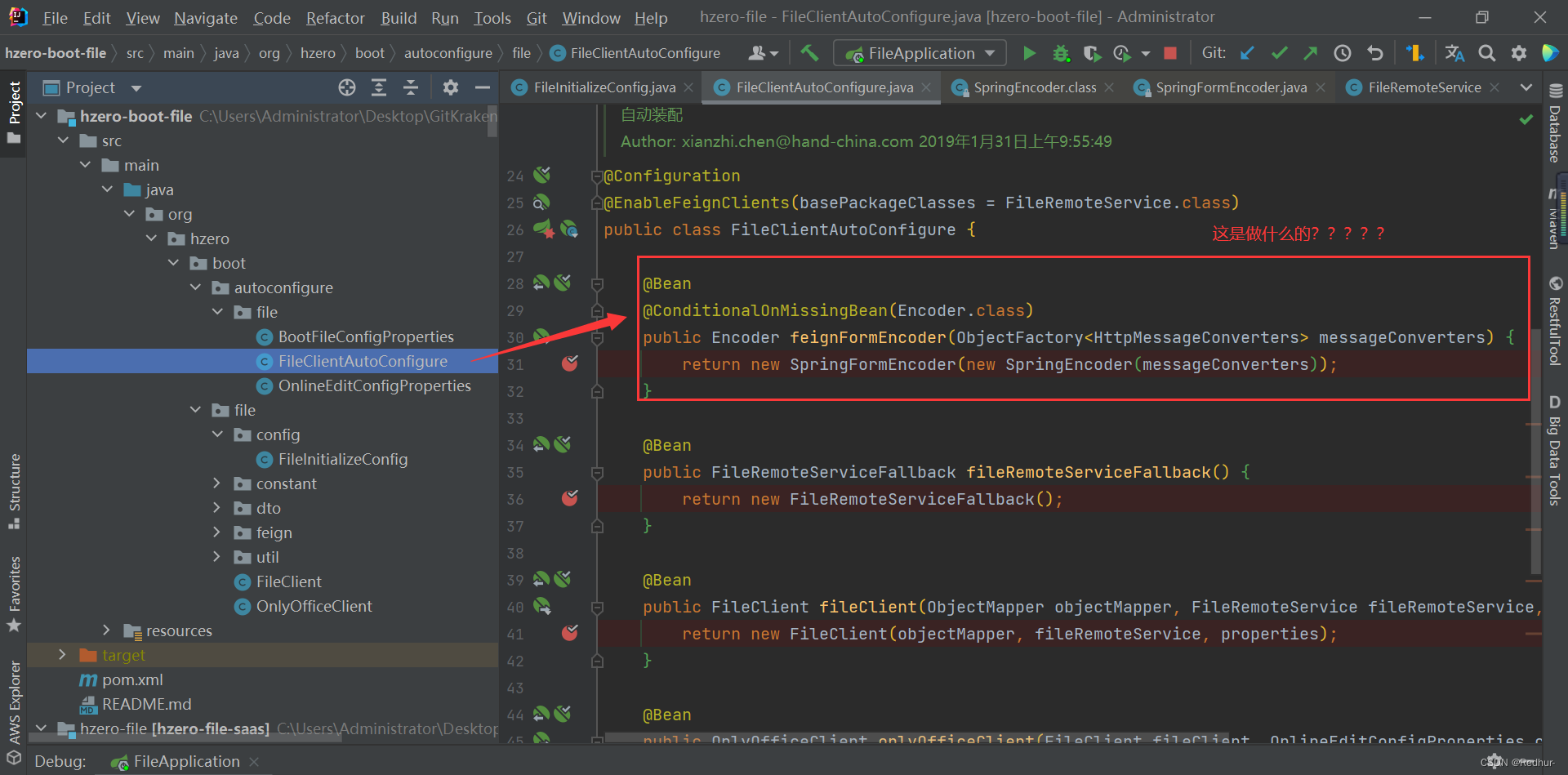Fold the @Configuration annotation block
Image resolution: width=1568 pixels, height=775 pixels.
coord(597,176)
